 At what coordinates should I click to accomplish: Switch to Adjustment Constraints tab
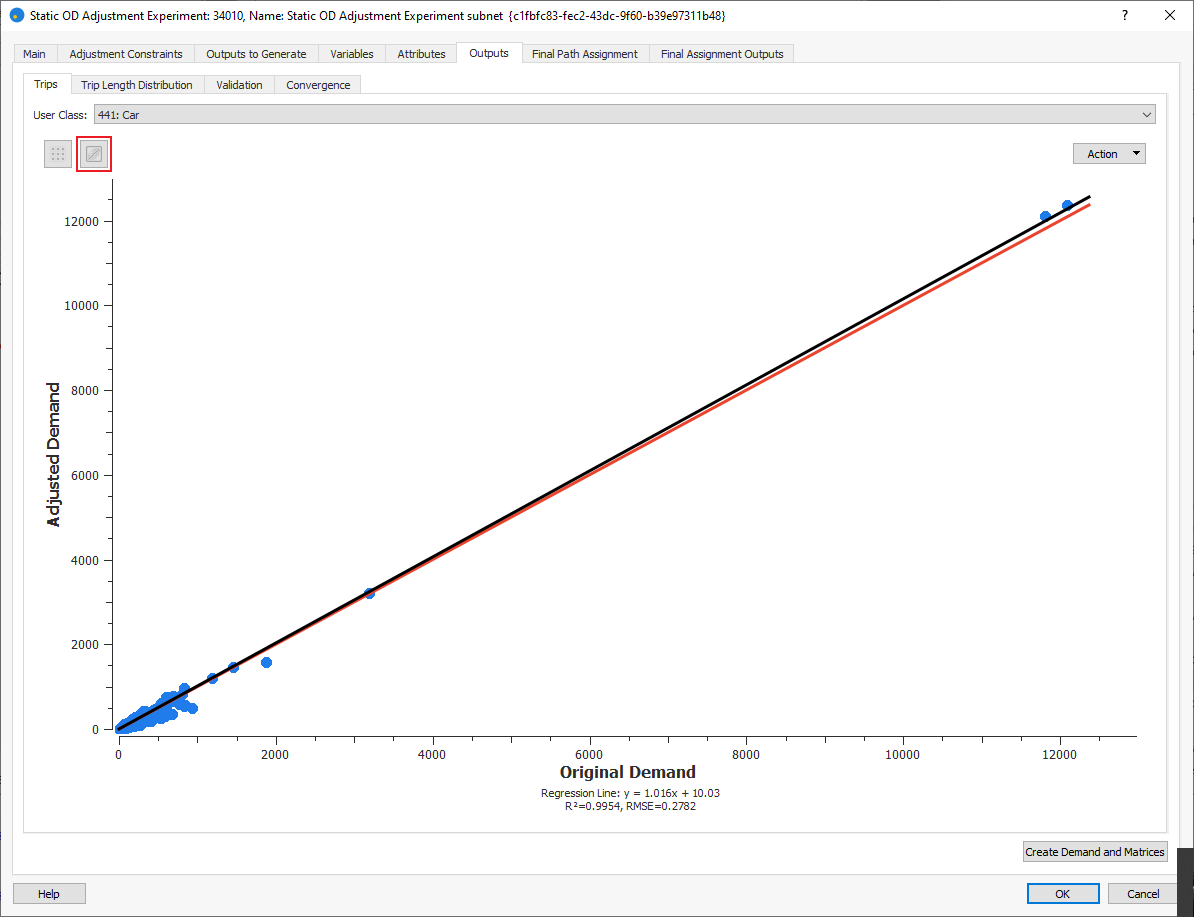tap(126, 54)
